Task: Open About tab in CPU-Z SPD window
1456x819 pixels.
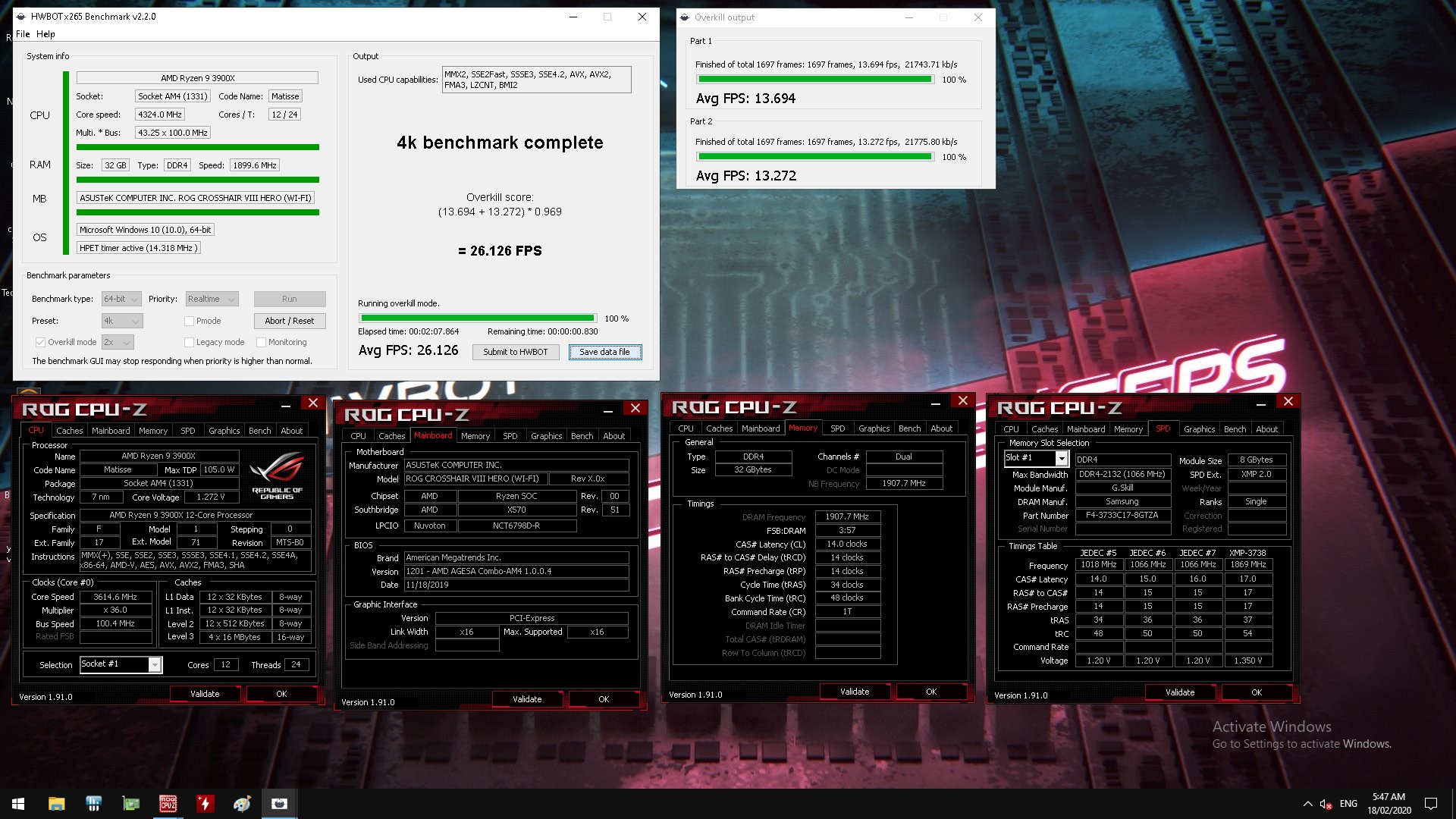Action: coord(1266,429)
